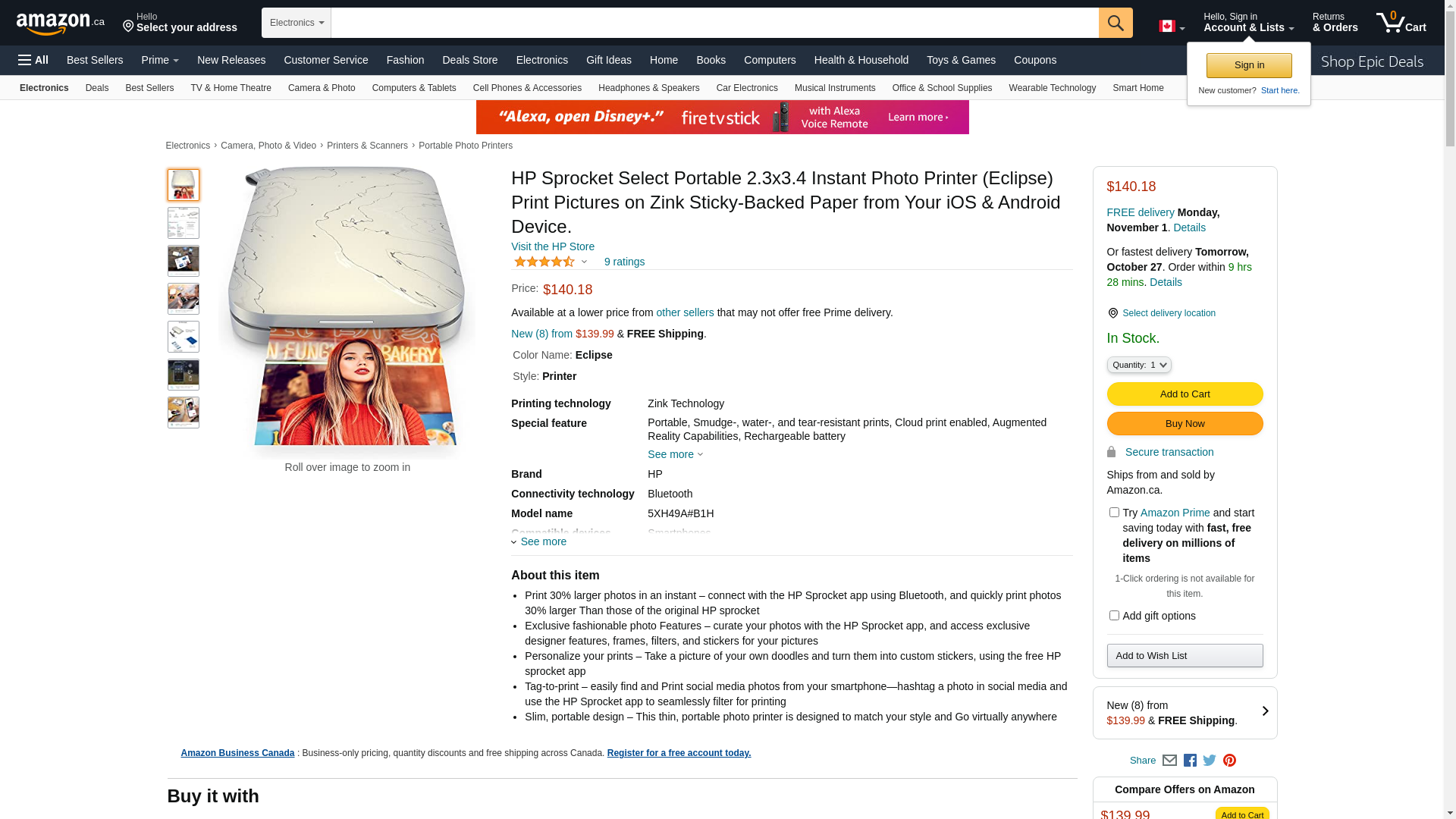Viewport: 1456px width, 819px height.
Task: Visit the HP Store link
Action: pos(552,246)
